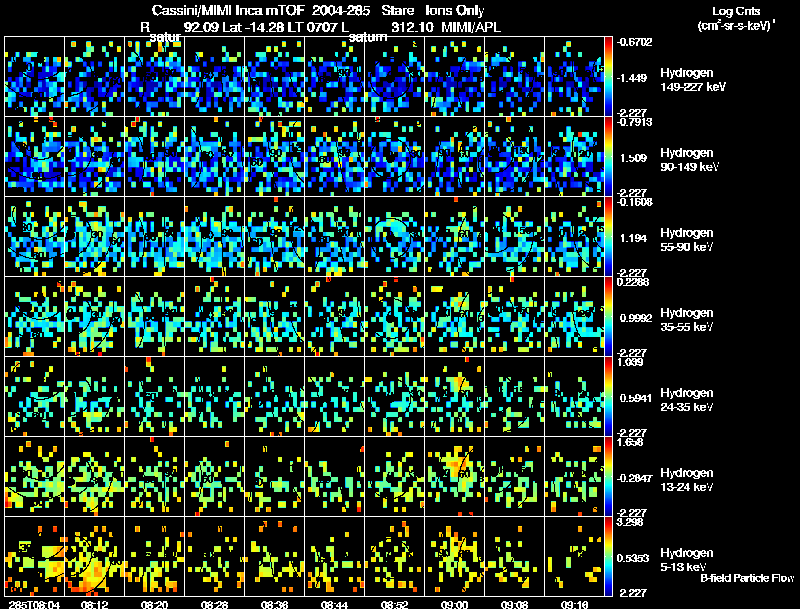This screenshot has height=609, width=800.
Task: Open the 55-90 keV image at 08:52
Action: [394, 237]
